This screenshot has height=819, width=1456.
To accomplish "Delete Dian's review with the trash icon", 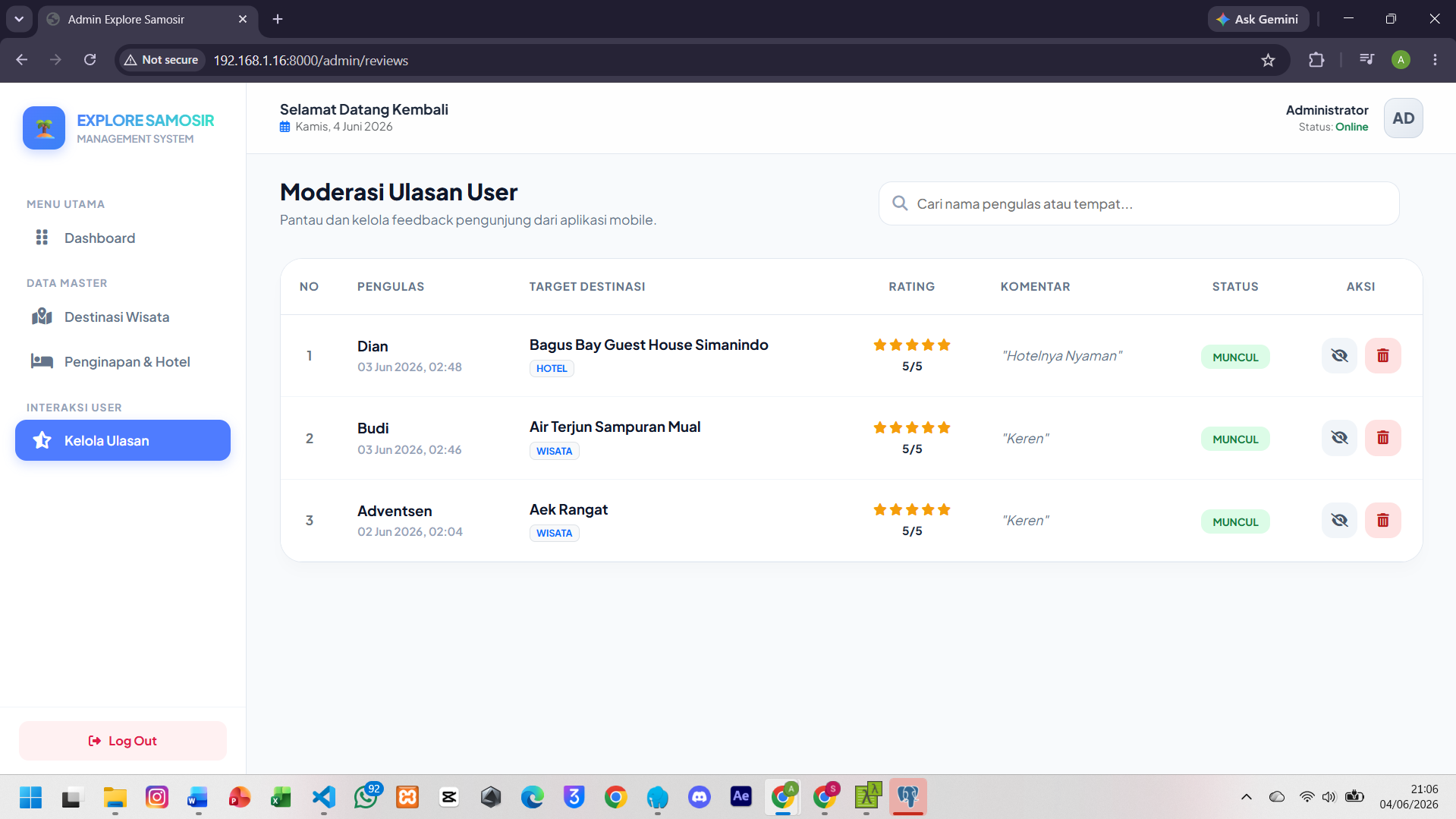I will 1382,355.
